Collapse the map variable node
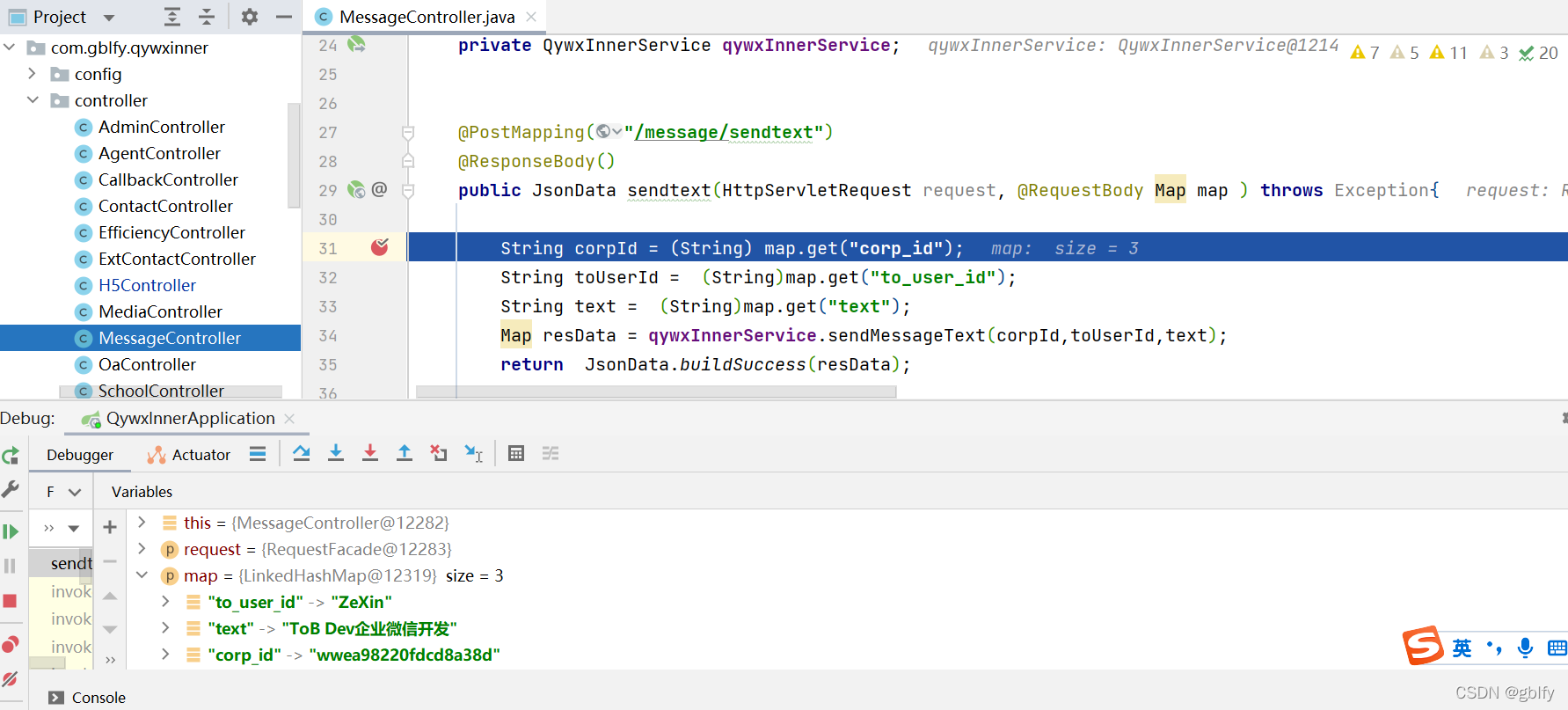Screen dimensions: 1568x710 142,575
